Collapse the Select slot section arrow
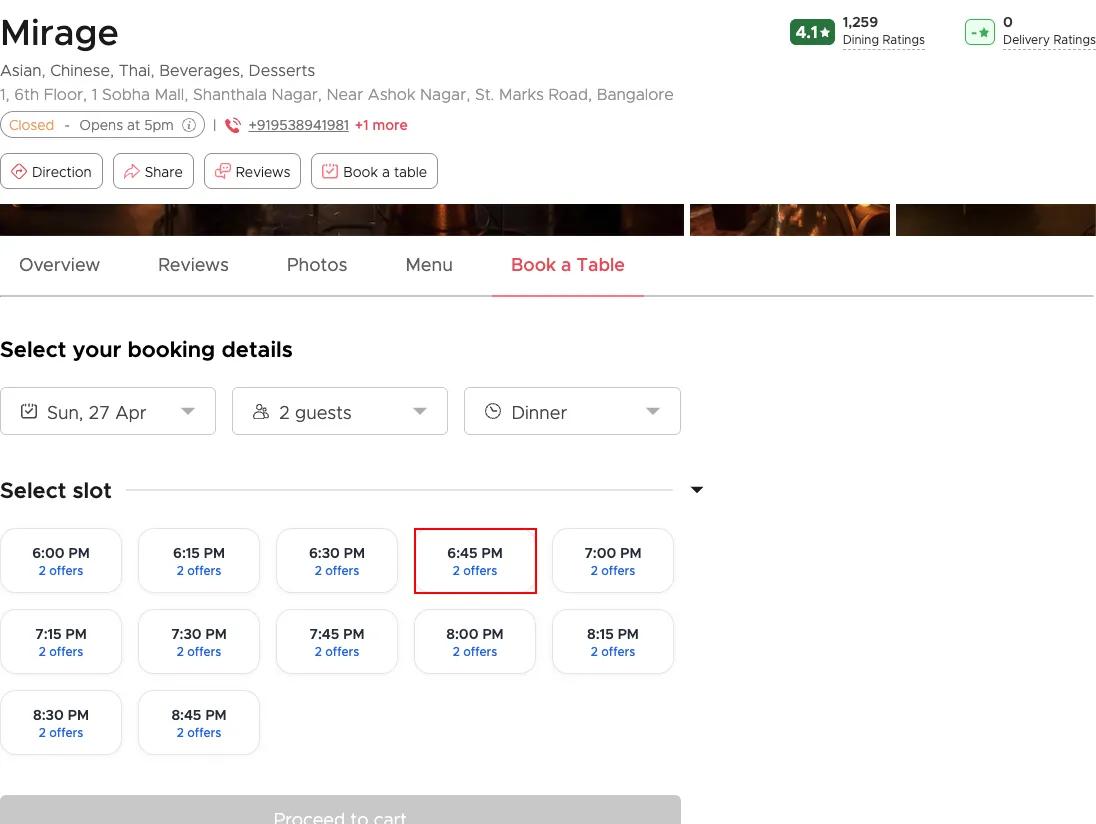Screen dimensions: 1096x824 (x=697, y=490)
